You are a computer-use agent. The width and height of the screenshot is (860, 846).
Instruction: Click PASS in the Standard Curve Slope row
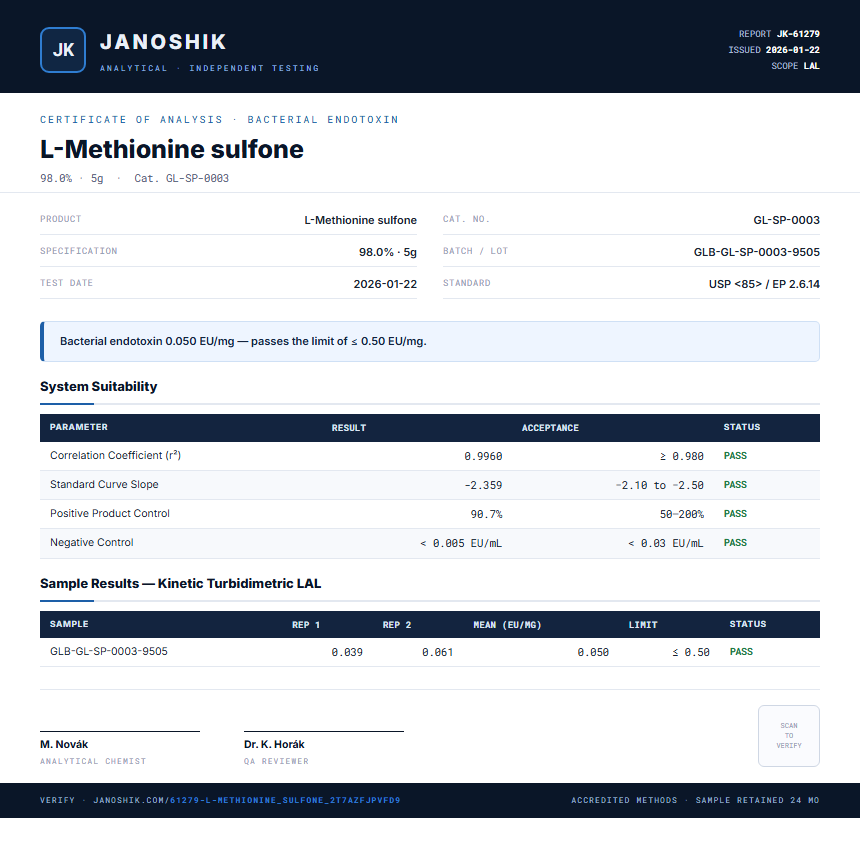[x=735, y=485]
